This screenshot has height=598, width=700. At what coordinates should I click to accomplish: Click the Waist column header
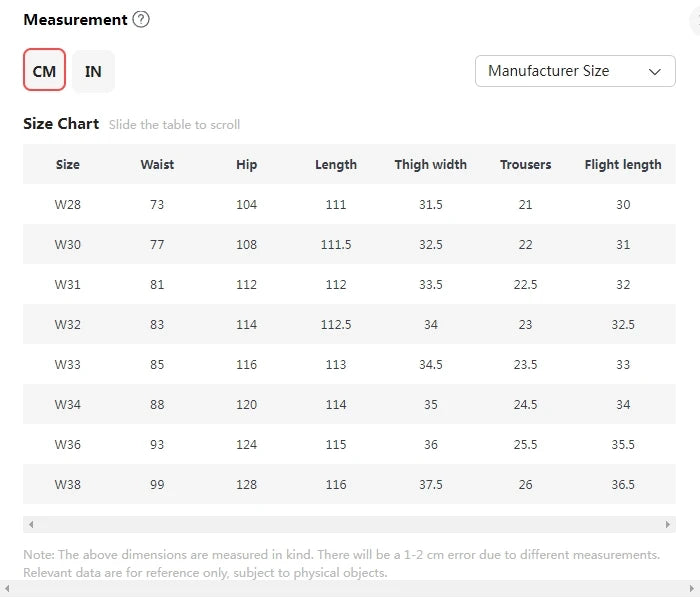[x=157, y=164]
